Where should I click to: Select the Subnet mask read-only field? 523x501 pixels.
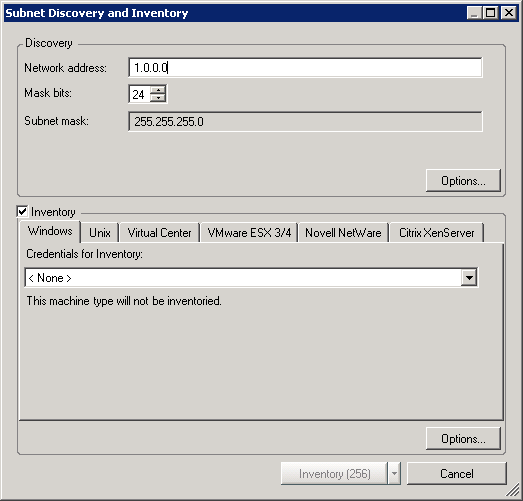click(x=305, y=121)
